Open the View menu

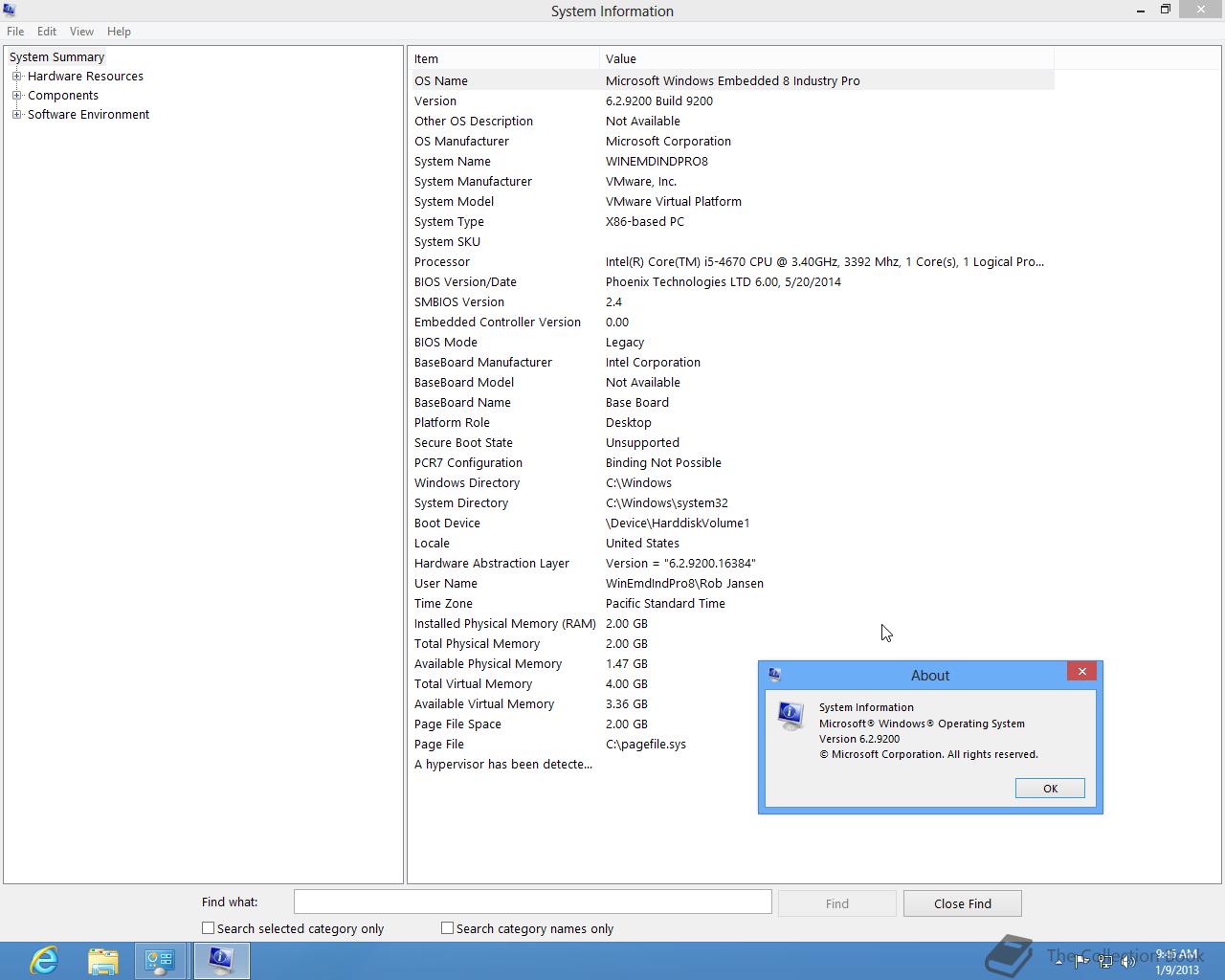tap(81, 31)
